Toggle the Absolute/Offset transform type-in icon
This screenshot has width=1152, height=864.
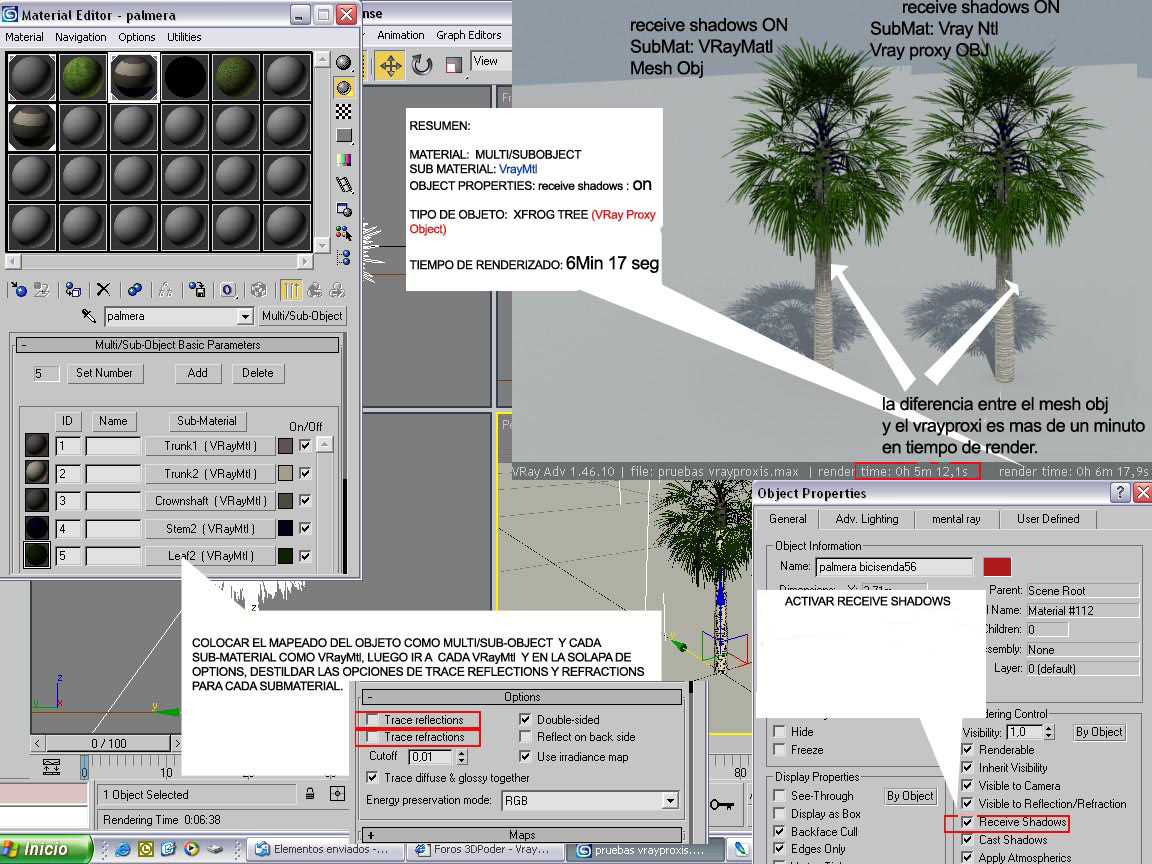tap(337, 794)
